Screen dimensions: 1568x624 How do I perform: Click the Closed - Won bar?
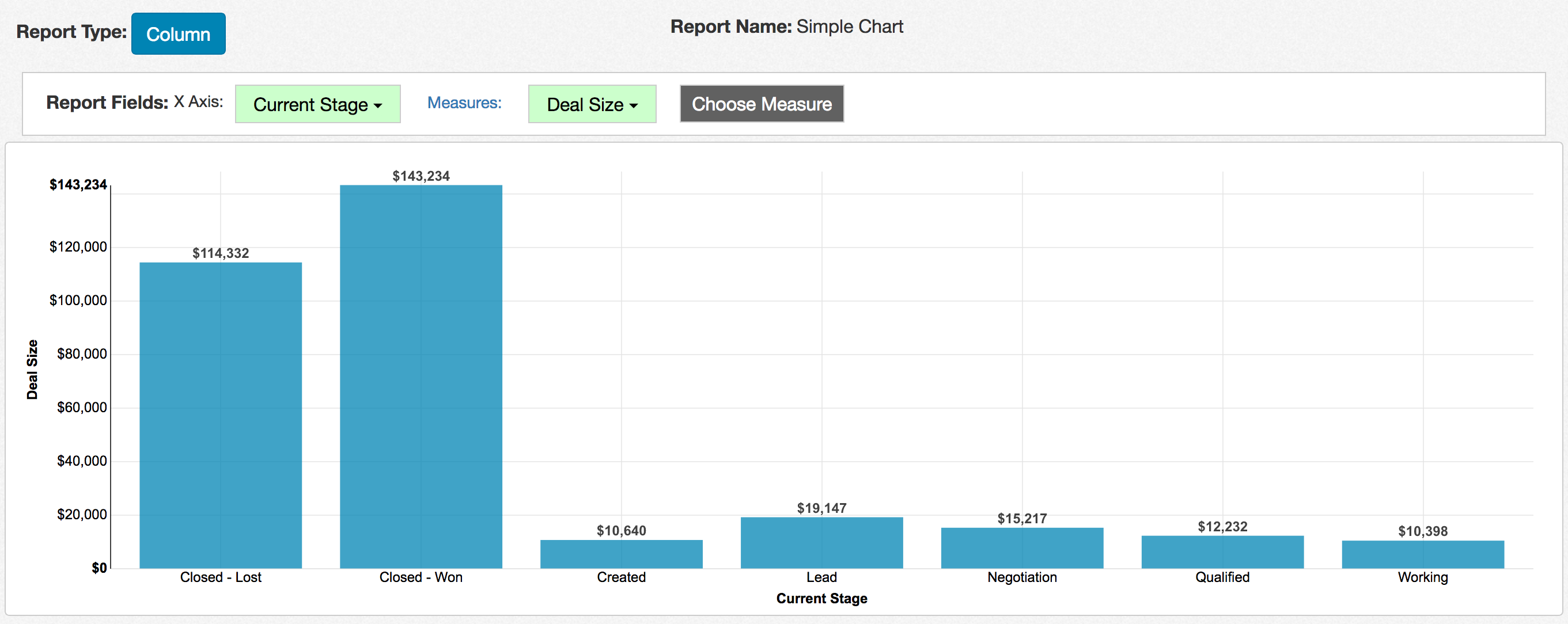point(421,377)
